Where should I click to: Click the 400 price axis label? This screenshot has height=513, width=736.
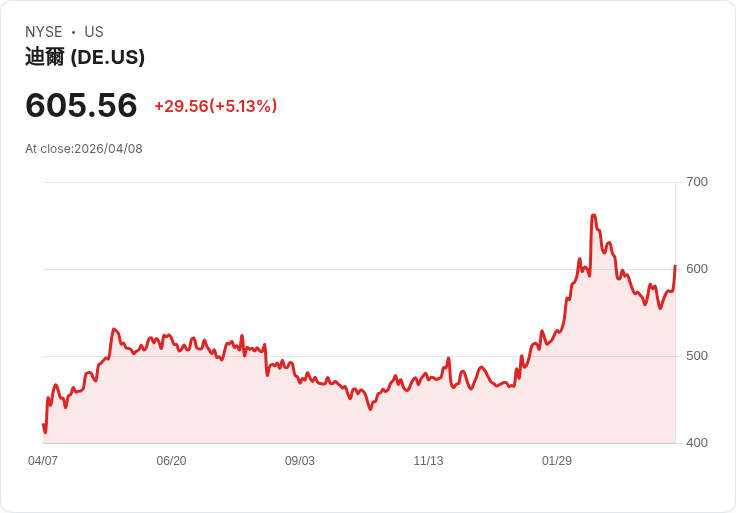click(697, 443)
